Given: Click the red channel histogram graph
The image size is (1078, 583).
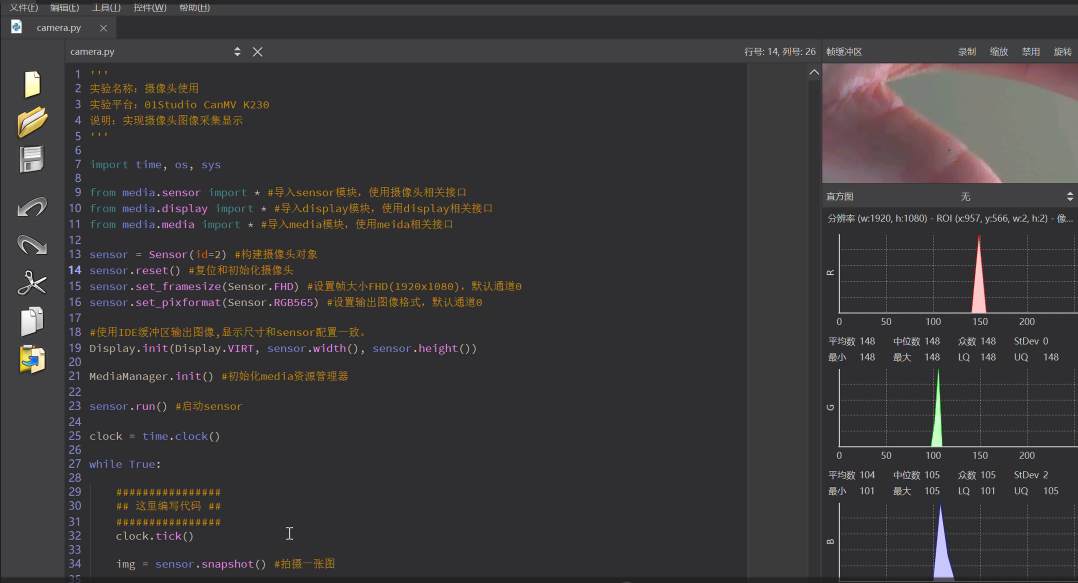Looking at the screenshot, I should coord(958,274).
